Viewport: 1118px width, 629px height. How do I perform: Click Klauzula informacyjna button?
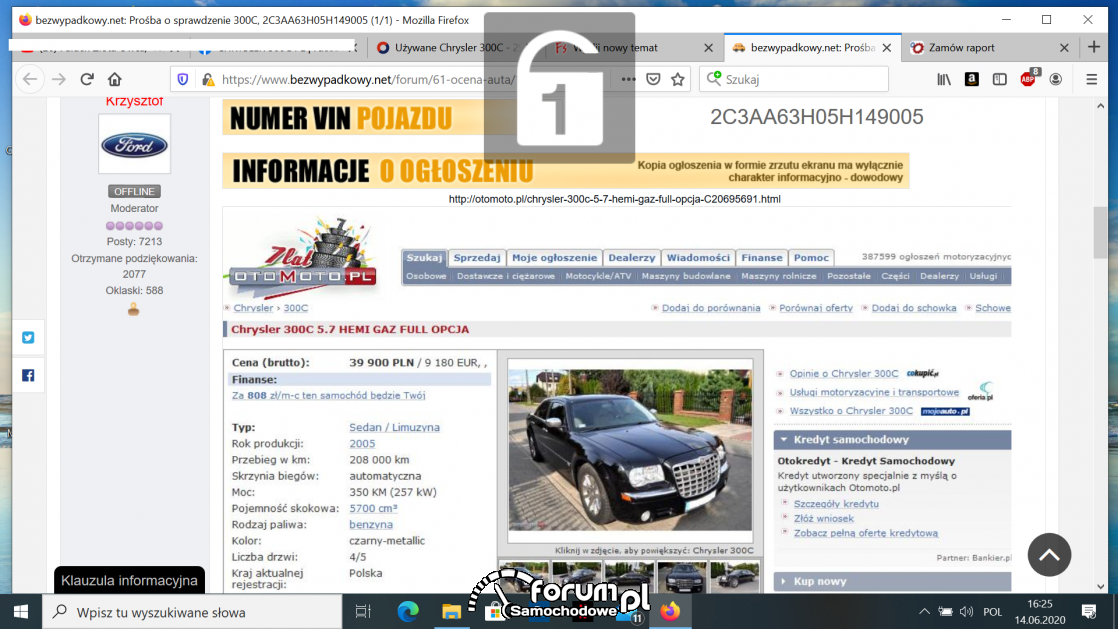pos(129,581)
